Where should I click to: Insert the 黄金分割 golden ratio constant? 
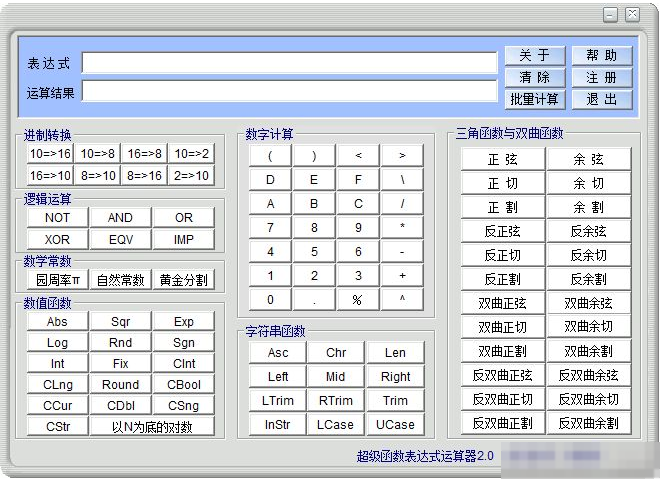(184, 280)
